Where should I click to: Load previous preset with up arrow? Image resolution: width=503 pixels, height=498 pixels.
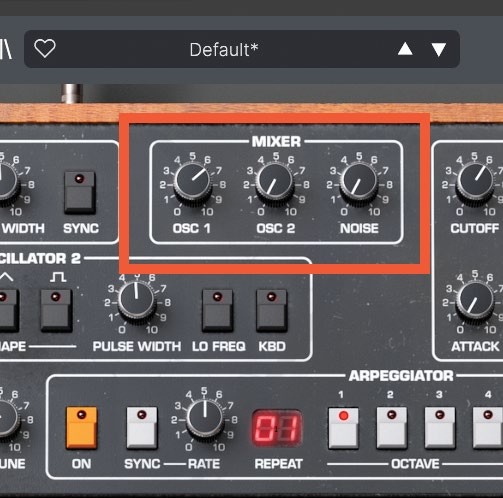(x=405, y=49)
